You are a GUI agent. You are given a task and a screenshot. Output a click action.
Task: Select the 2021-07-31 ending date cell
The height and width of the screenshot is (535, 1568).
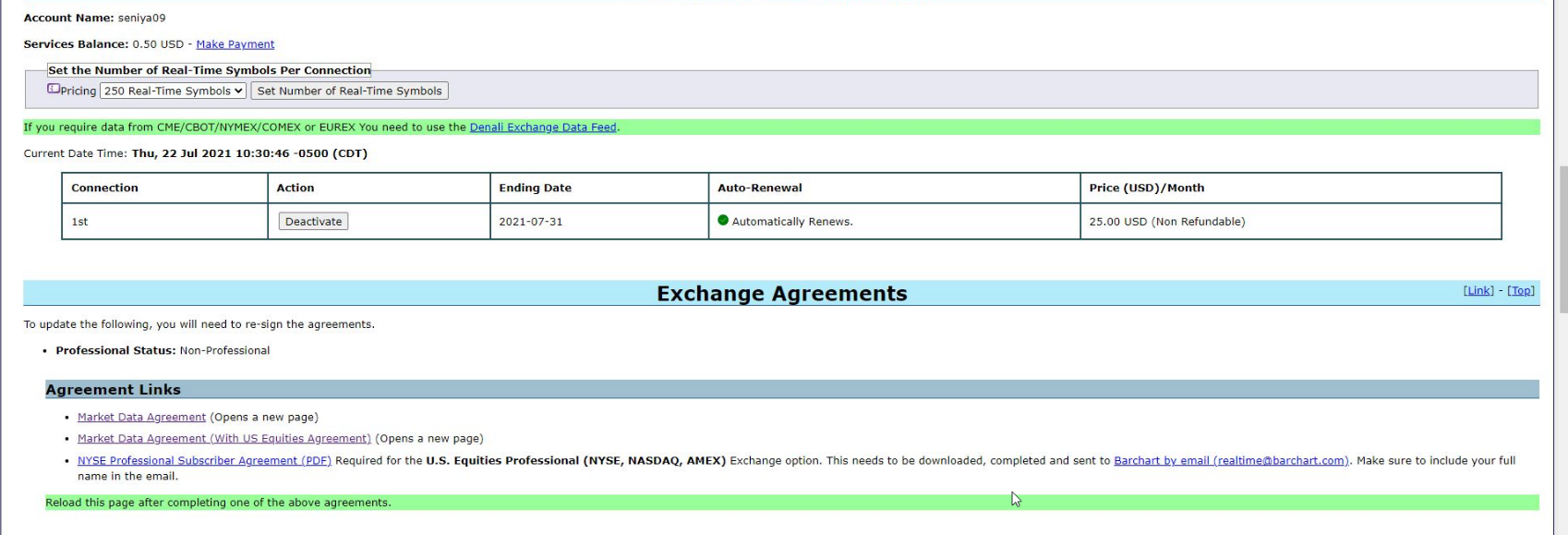click(599, 222)
